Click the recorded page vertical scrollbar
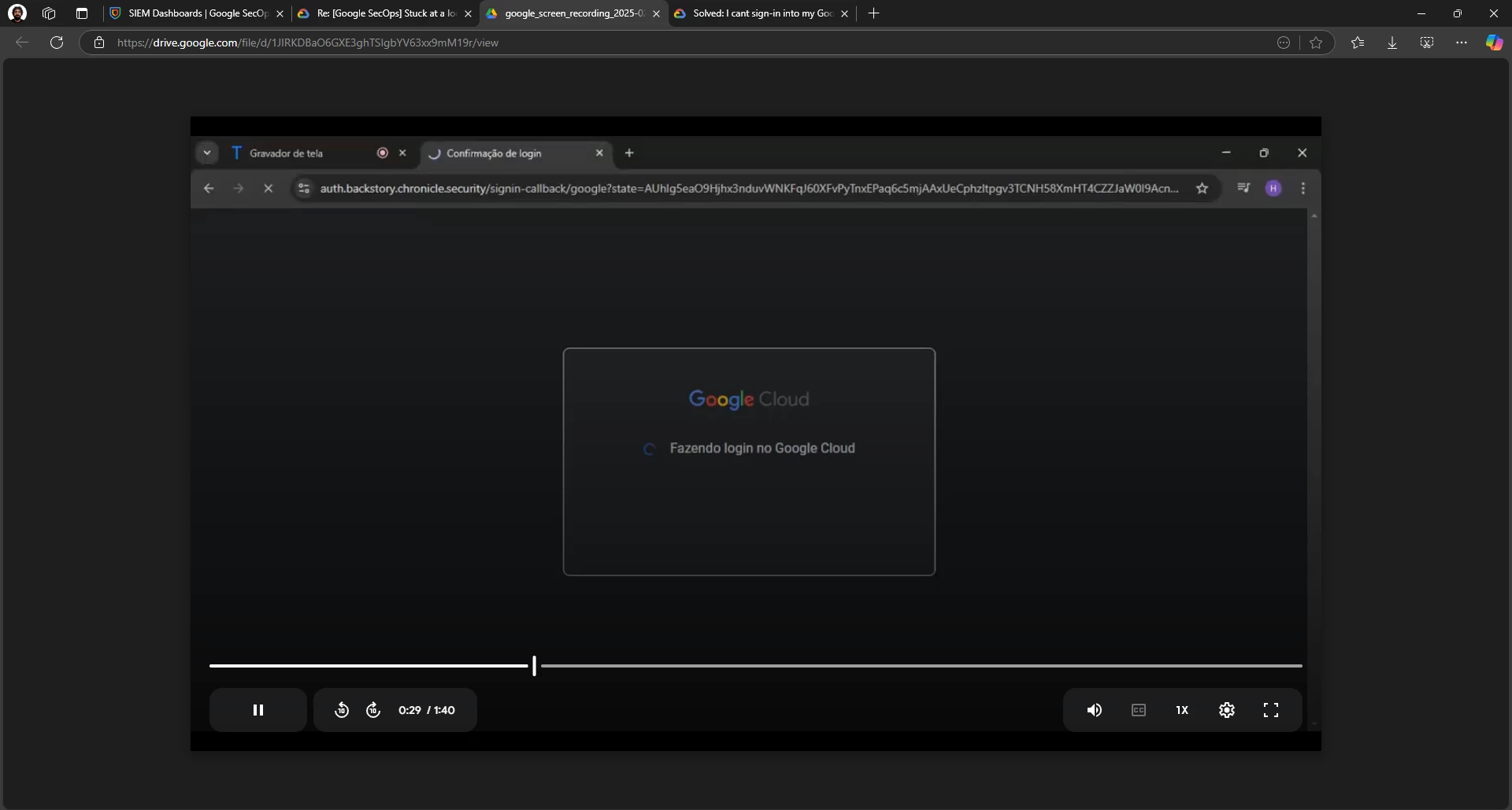Screen dimensions: 1512x810 (x=1314, y=470)
